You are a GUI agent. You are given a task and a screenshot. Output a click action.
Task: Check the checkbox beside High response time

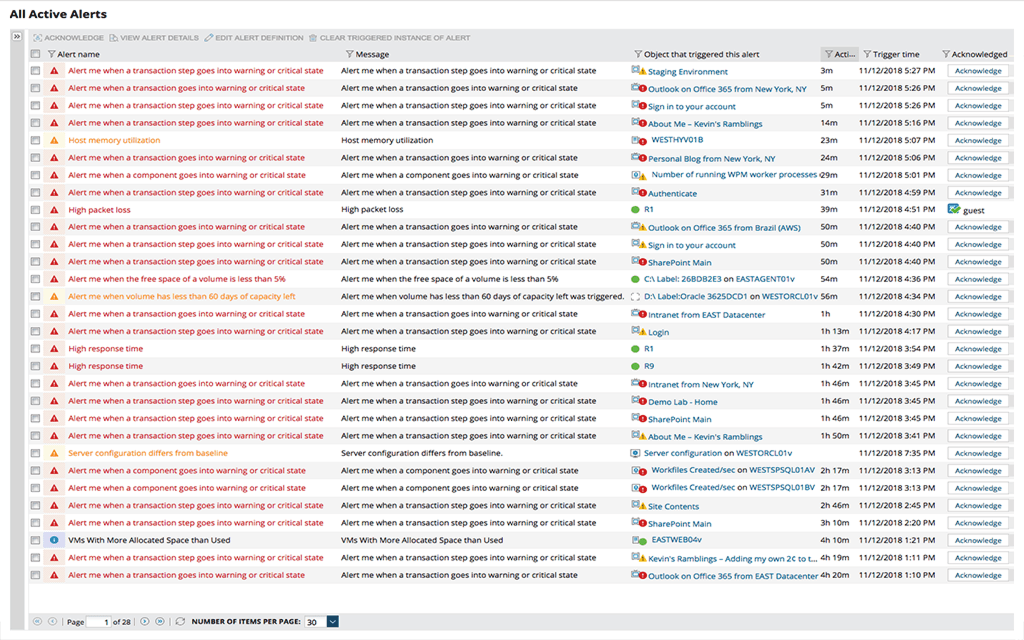33,348
